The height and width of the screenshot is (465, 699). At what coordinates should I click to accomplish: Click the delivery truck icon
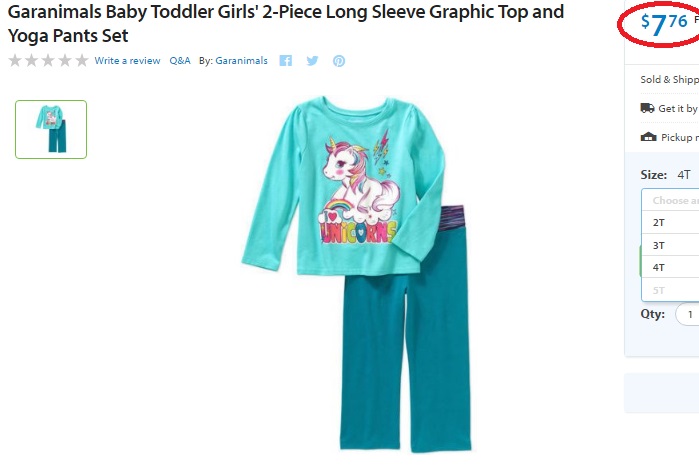click(x=647, y=108)
